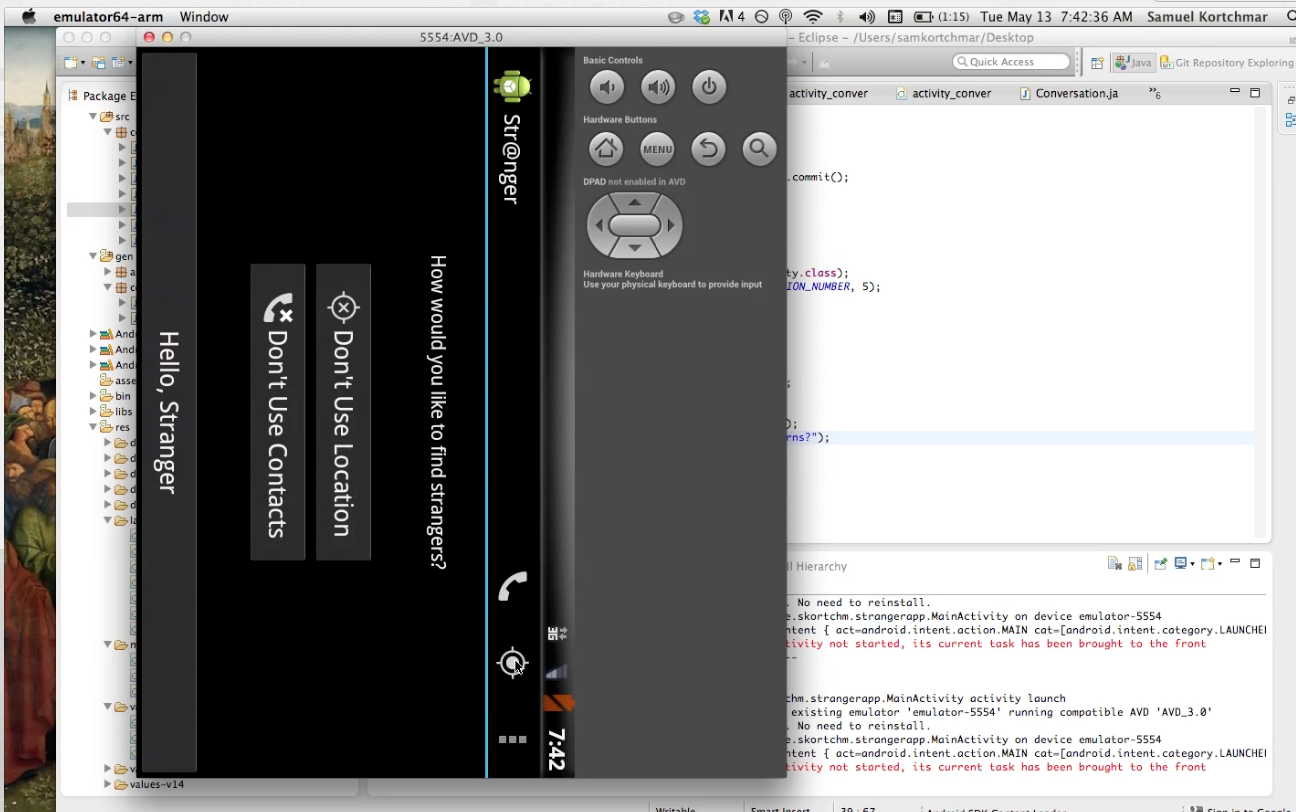The image size is (1296, 812).
Task: Click the emulator power button
Action: point(709,87)
